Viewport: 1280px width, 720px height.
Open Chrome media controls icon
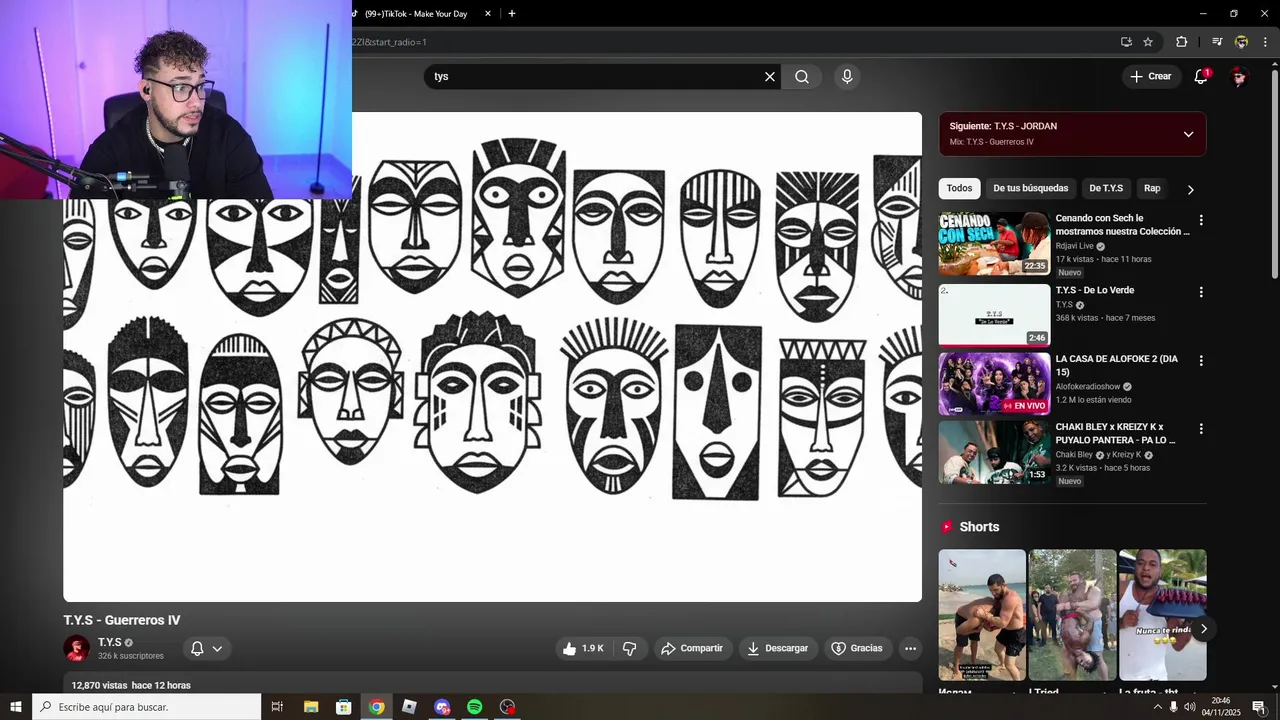(1217, 42)
